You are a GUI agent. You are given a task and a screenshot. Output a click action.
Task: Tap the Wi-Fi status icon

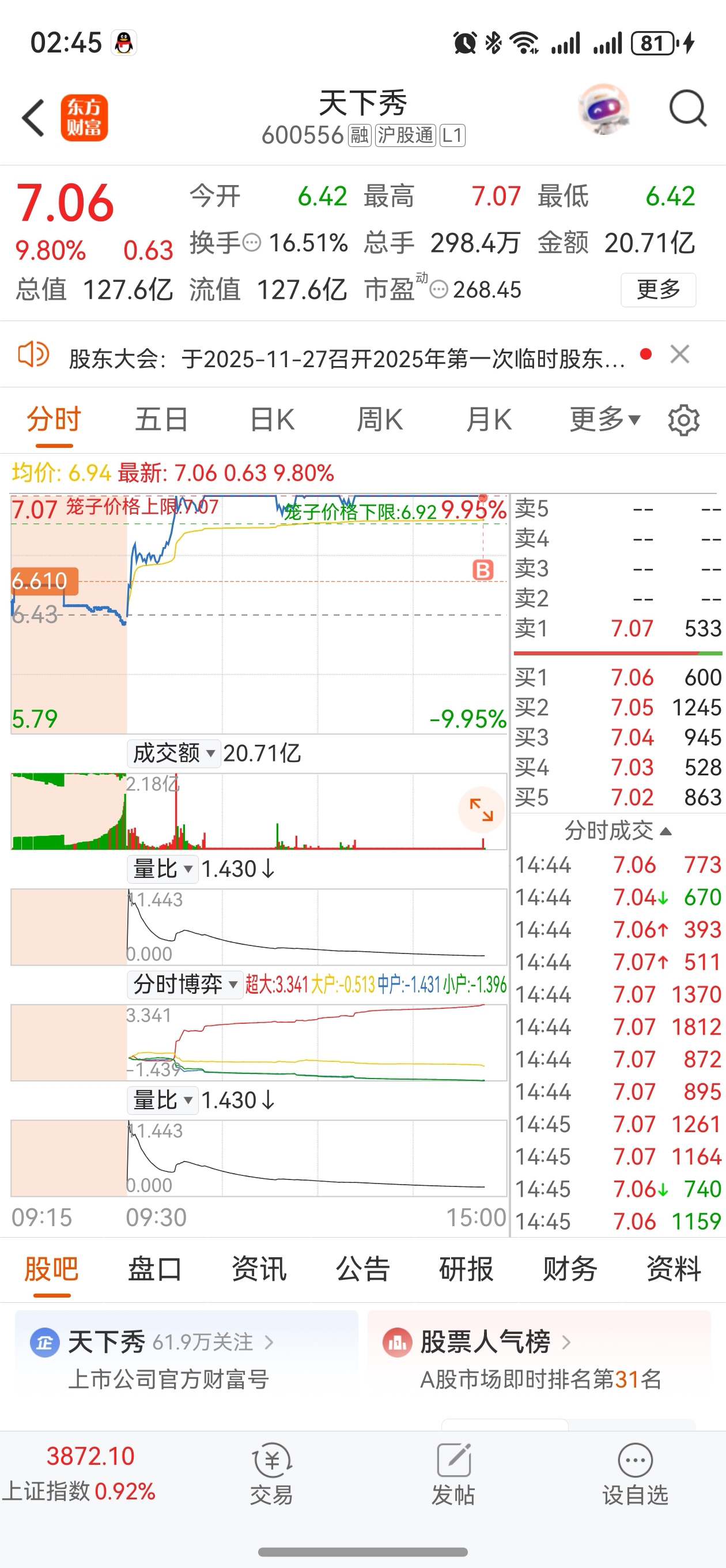pyautogui.click(x=524, y=43)
